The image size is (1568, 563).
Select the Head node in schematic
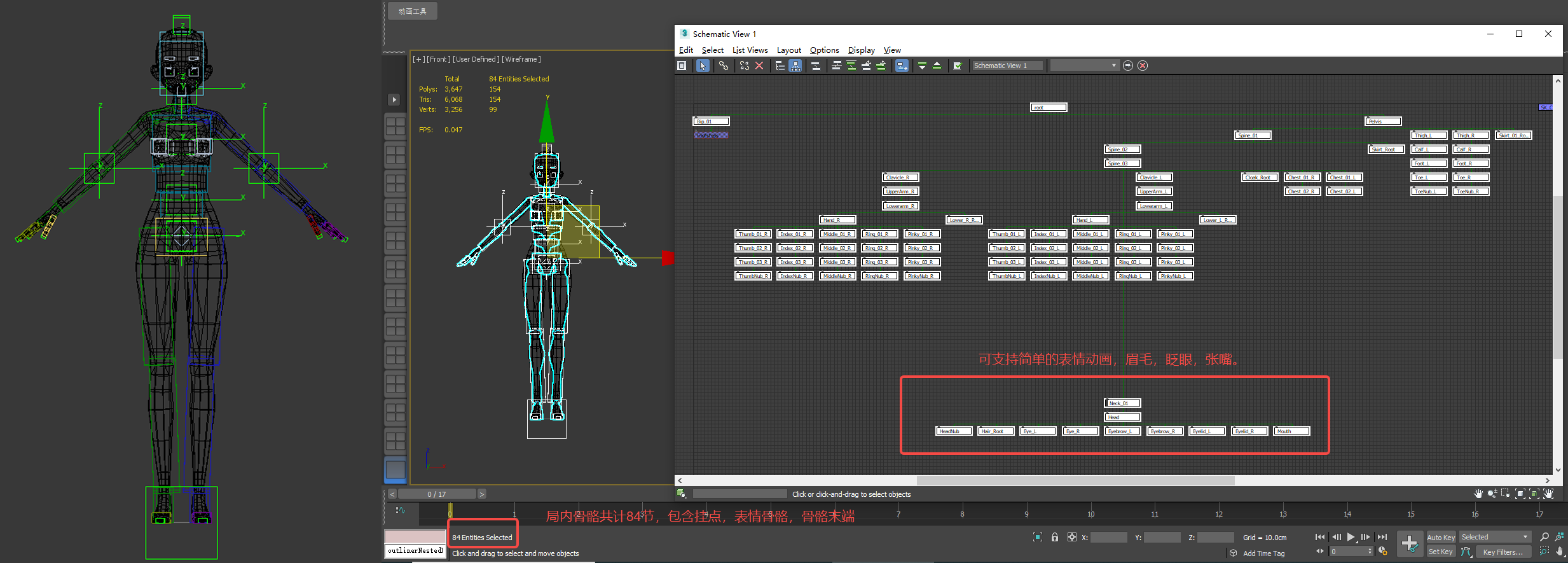1122,417
